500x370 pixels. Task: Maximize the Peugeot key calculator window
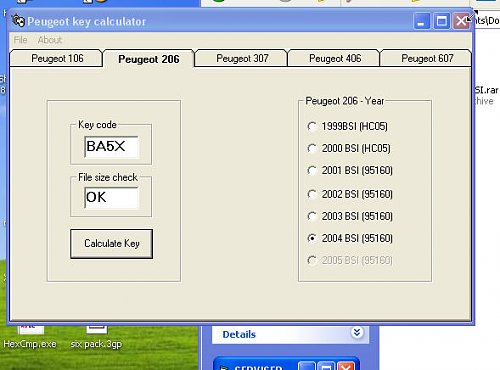coord(442,22)
